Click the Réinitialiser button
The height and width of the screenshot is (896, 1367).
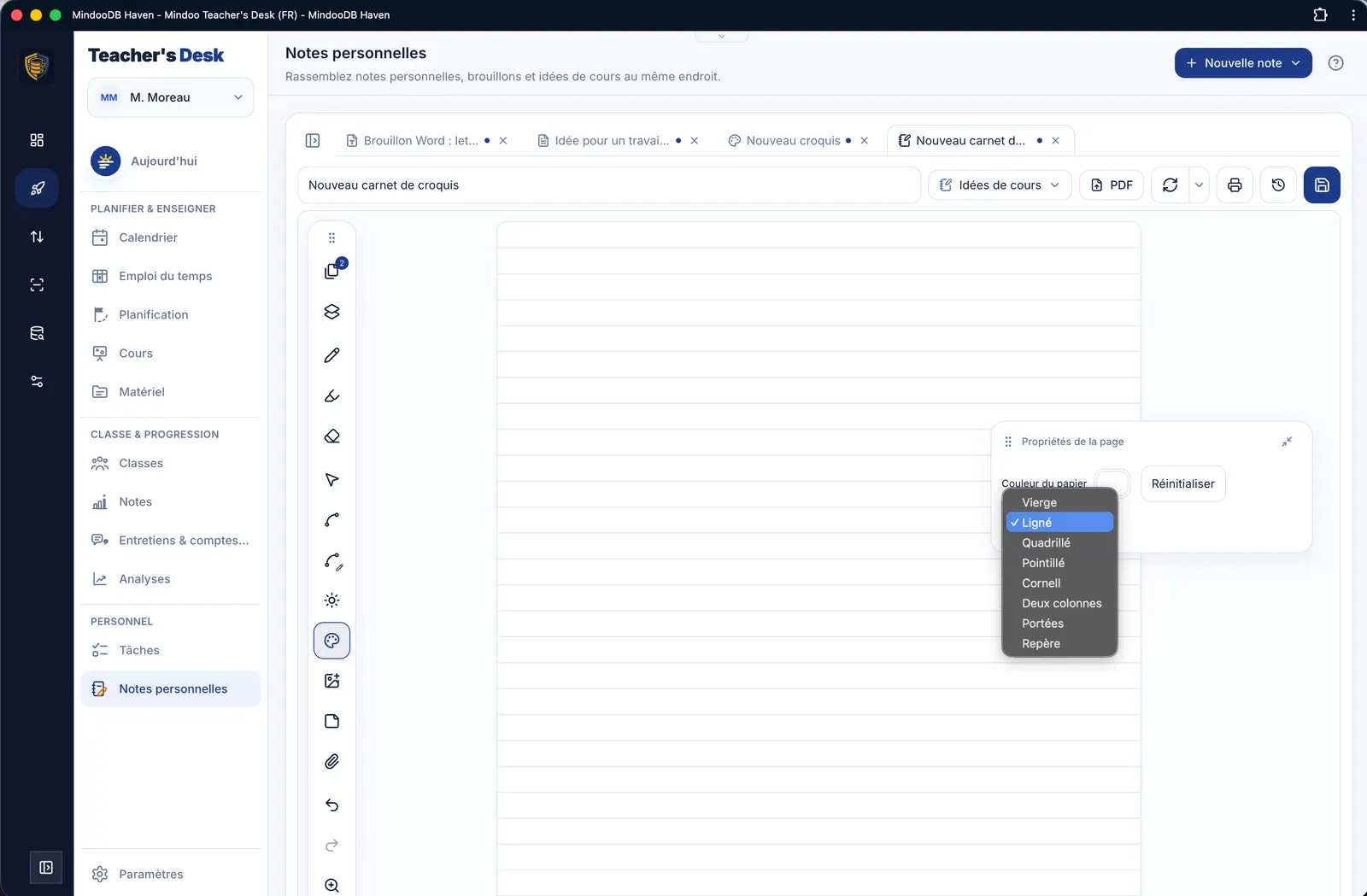click(x=1183, y=483)
